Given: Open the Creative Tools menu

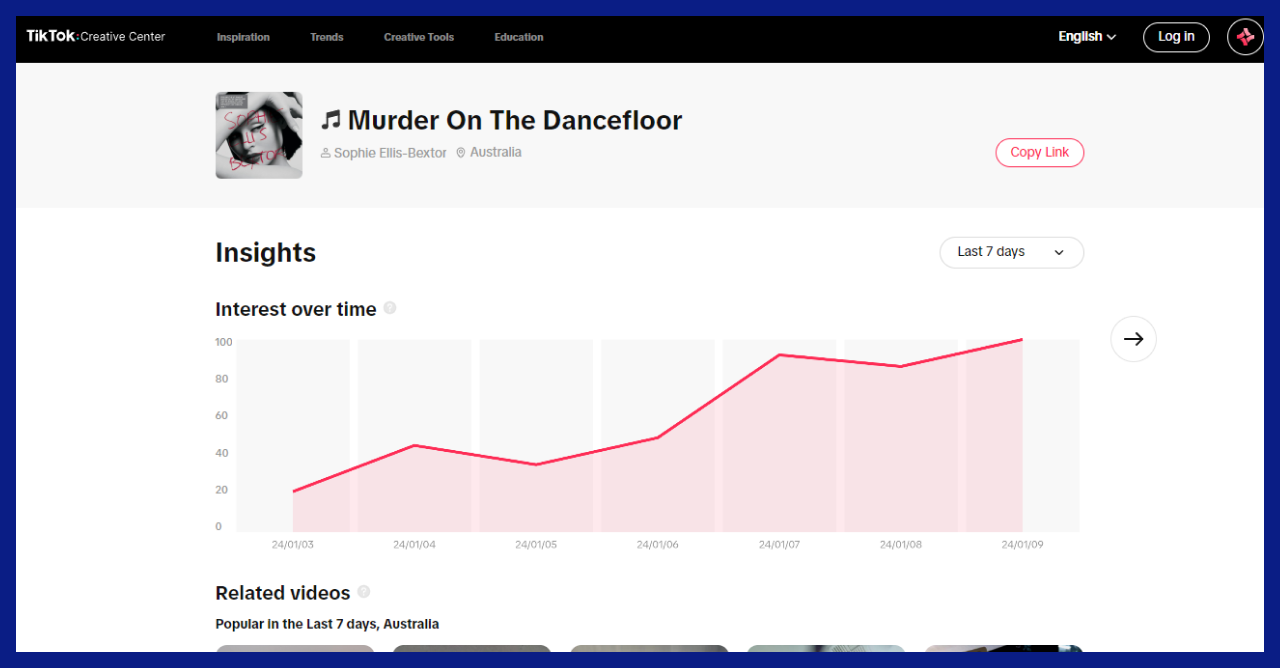Looking at the screenshot, I should point(419,37).
